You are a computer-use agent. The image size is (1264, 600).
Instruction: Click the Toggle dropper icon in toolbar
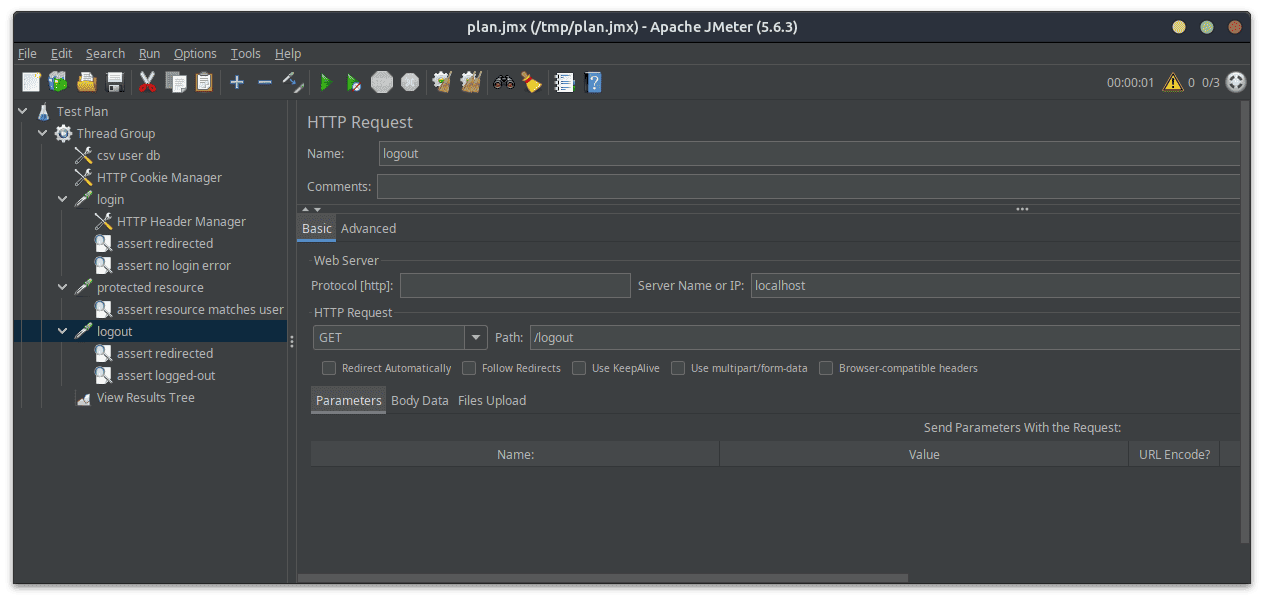click(293, 83)
